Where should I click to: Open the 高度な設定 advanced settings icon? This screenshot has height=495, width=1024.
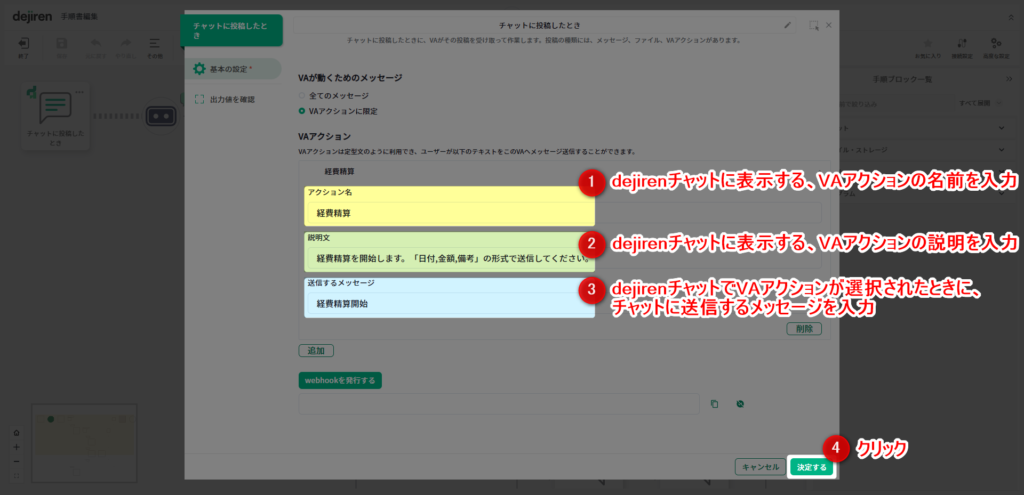[996, 44]
